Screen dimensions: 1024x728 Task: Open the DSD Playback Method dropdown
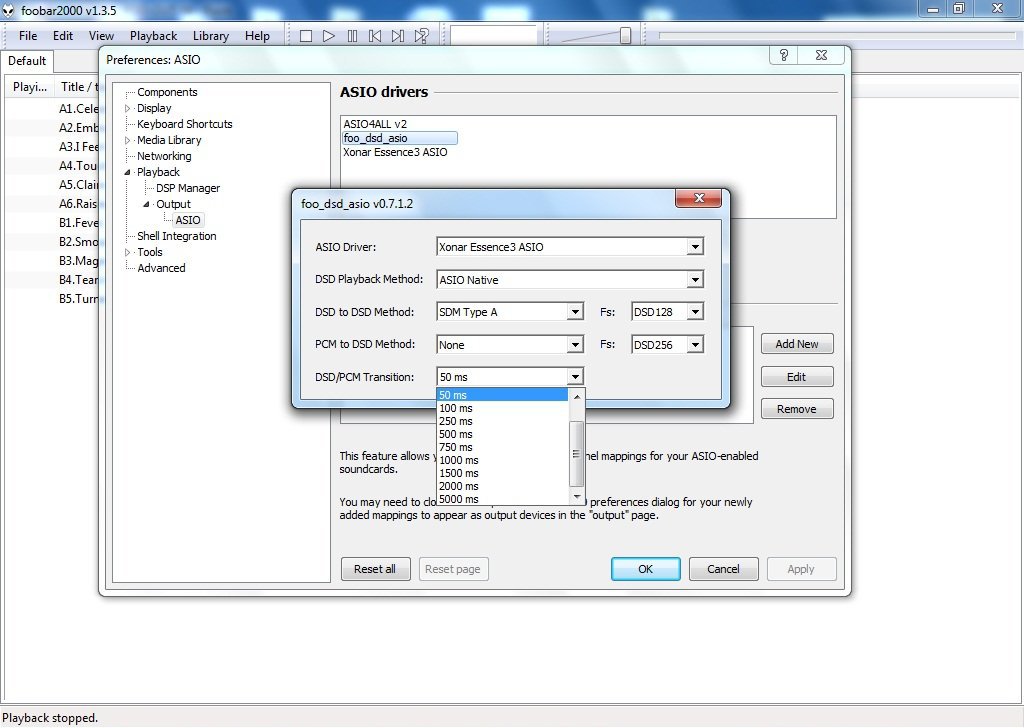[695, 279]
